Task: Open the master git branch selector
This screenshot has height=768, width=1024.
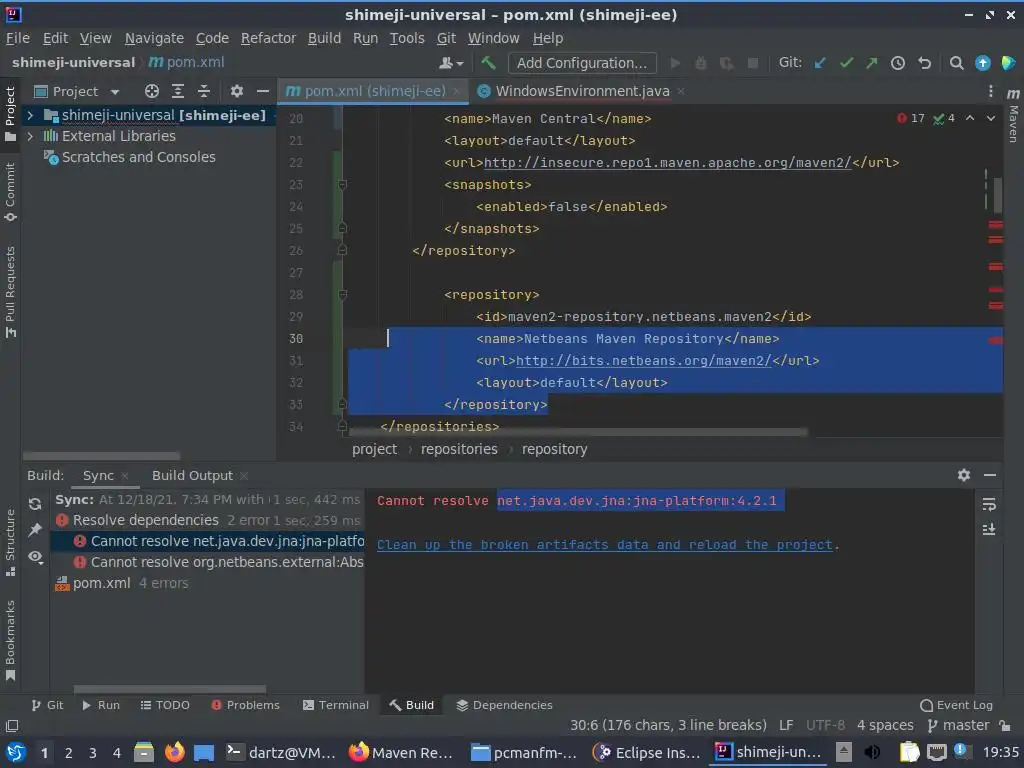Action: point(958,726)
